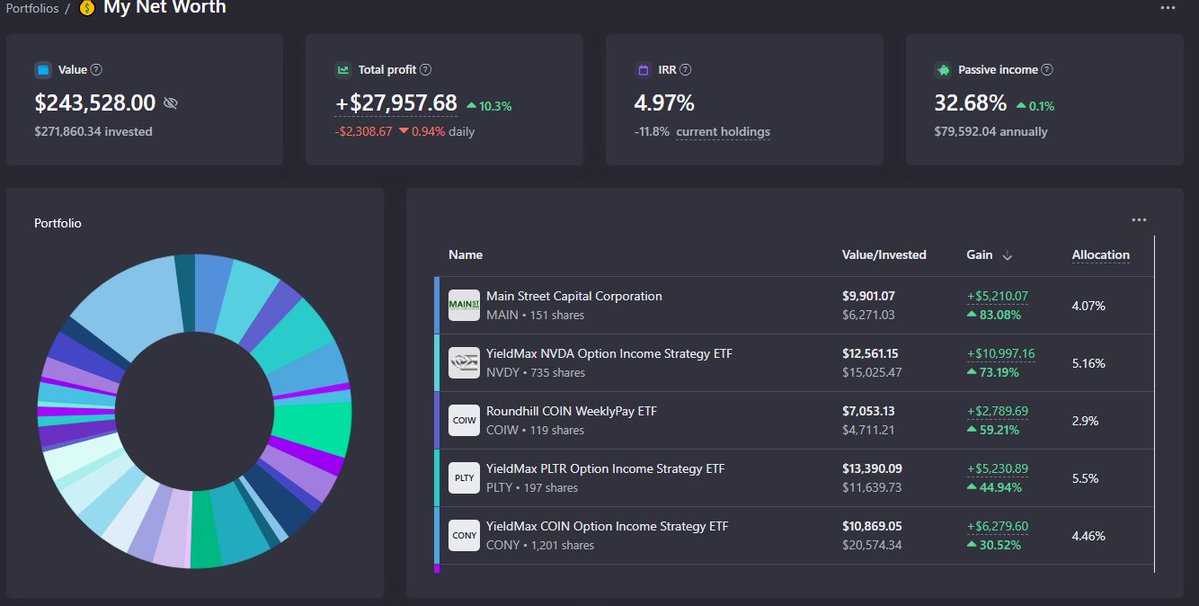Click the holdings table vertical scrollbar
1199x606 pixels.
[x=1154, y=405]
